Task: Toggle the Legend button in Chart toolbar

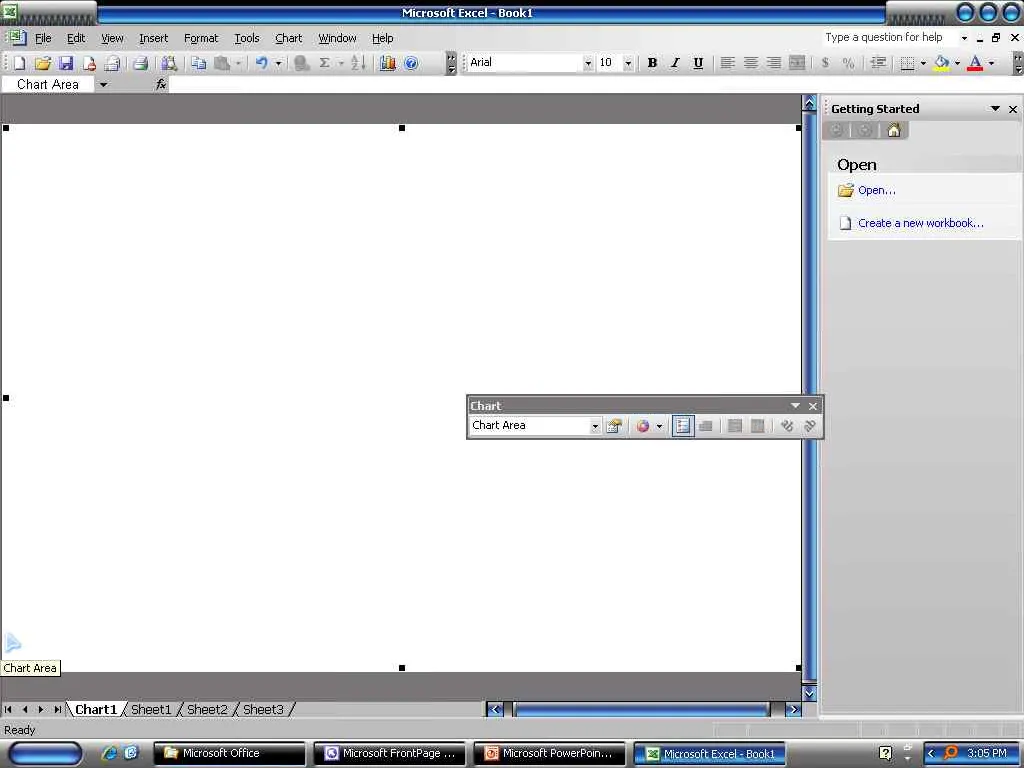Action: 682,426
